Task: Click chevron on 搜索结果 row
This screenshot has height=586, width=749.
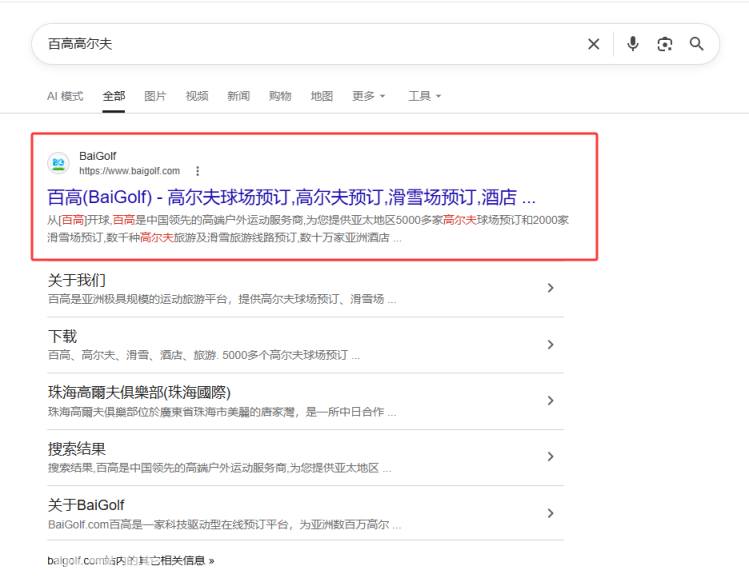Action: (x=550, y=457)
